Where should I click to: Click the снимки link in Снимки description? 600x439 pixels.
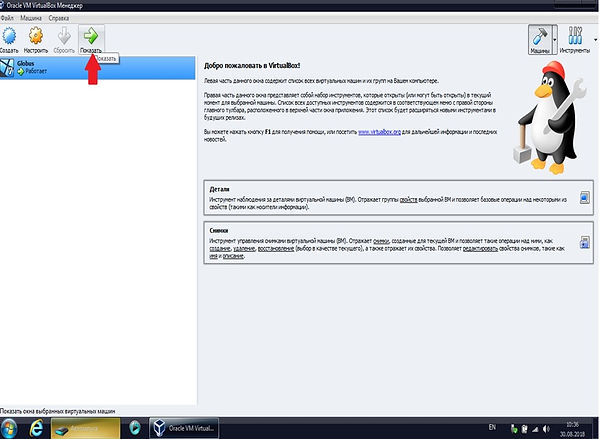point(381,241)
